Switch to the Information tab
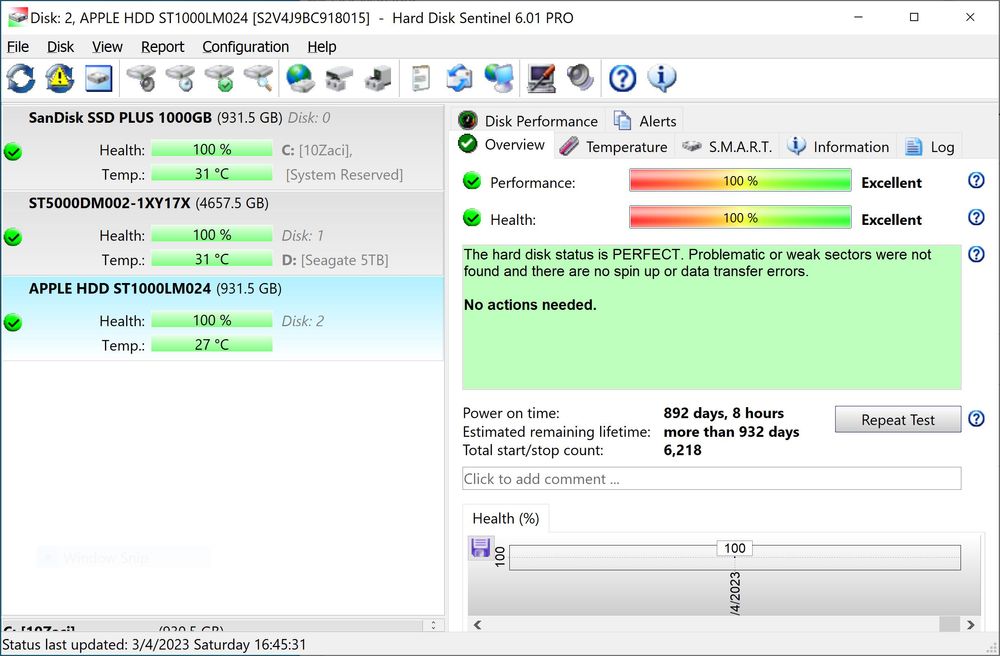 pos(838,147)
